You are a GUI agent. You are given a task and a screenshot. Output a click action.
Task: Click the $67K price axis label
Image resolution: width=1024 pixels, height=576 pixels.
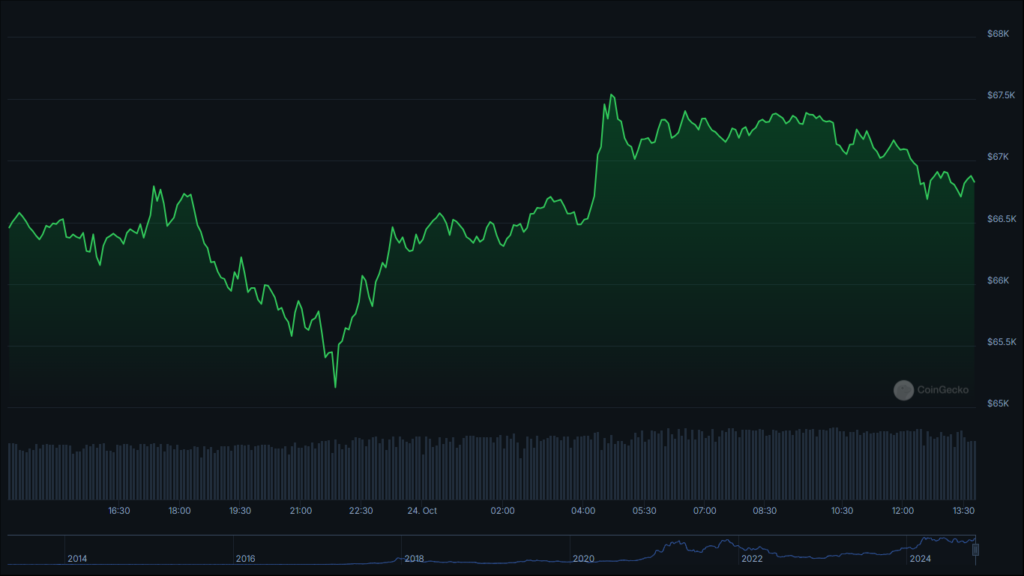coord(998,157)
